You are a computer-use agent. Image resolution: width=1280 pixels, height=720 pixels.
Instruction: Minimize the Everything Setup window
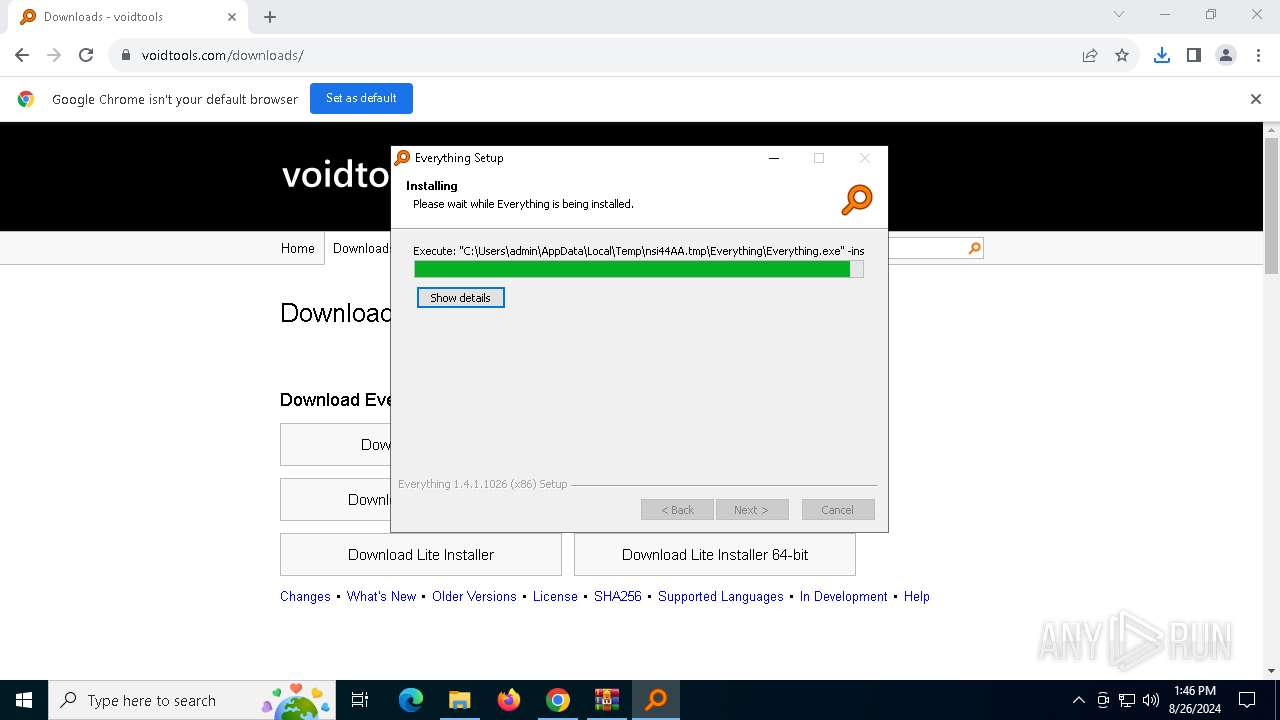[x=774, y=158]
